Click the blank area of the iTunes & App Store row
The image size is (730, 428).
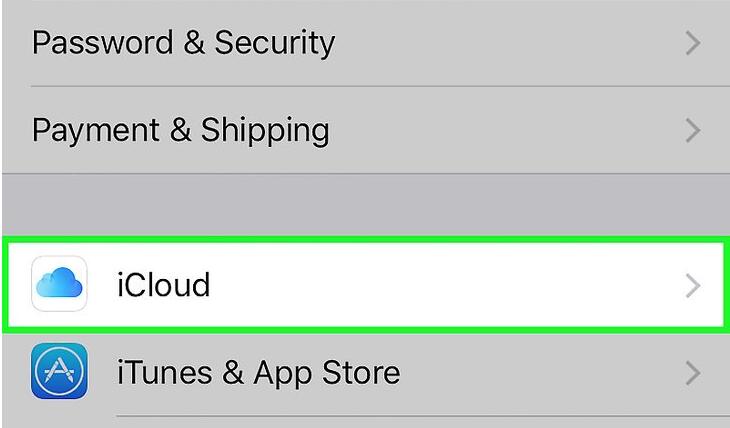540,374
